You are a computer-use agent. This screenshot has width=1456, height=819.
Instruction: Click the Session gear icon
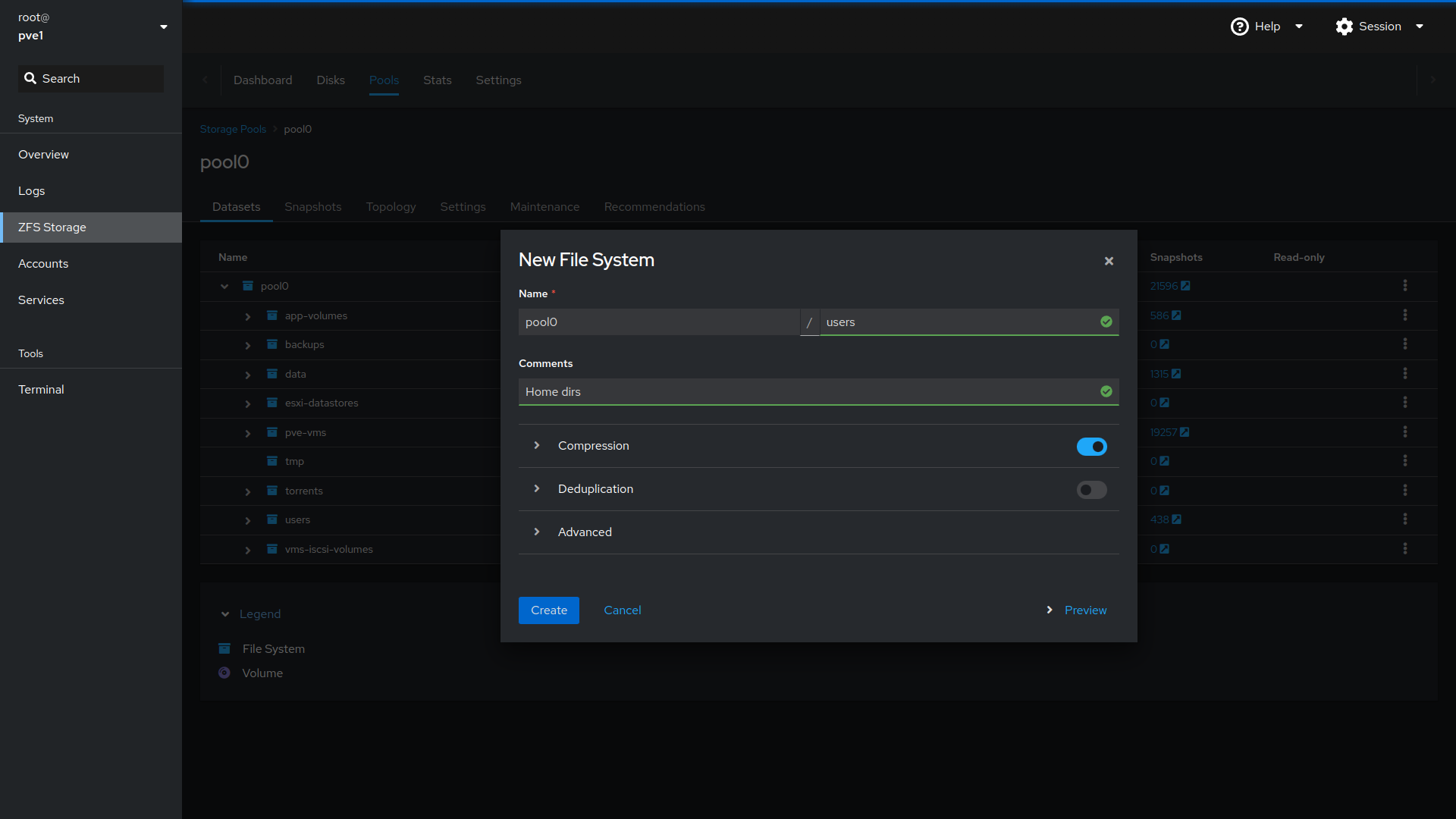pyautogui.click(x=1345, y=27)
